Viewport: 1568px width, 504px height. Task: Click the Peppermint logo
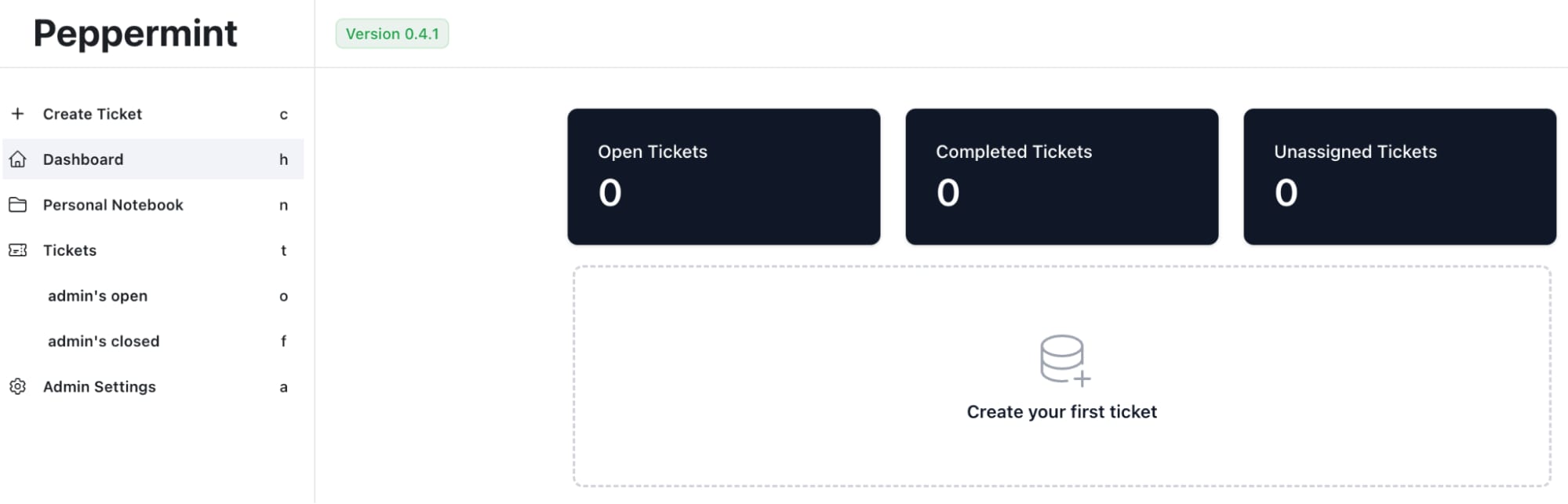(135, 32)
